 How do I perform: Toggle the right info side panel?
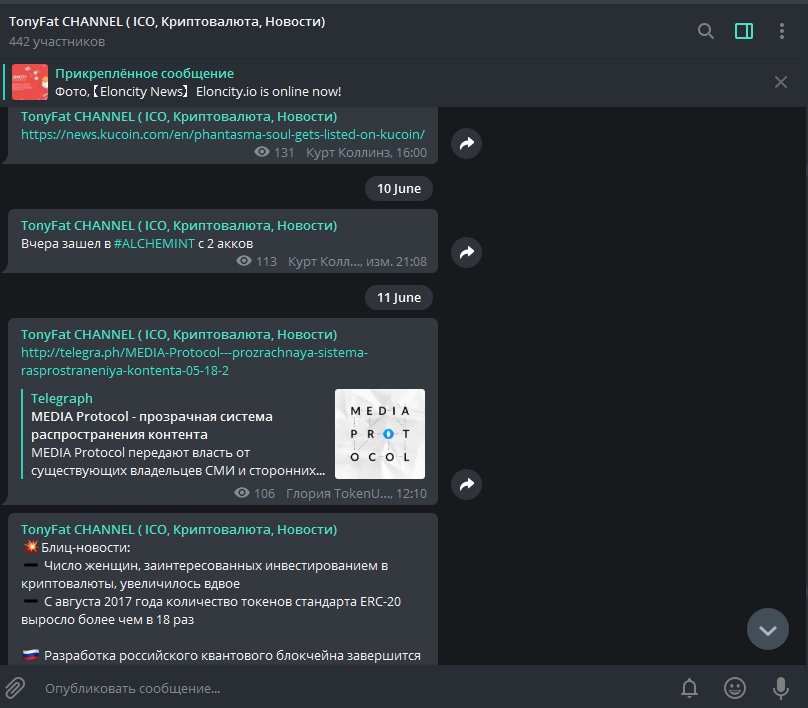[744, 31]
